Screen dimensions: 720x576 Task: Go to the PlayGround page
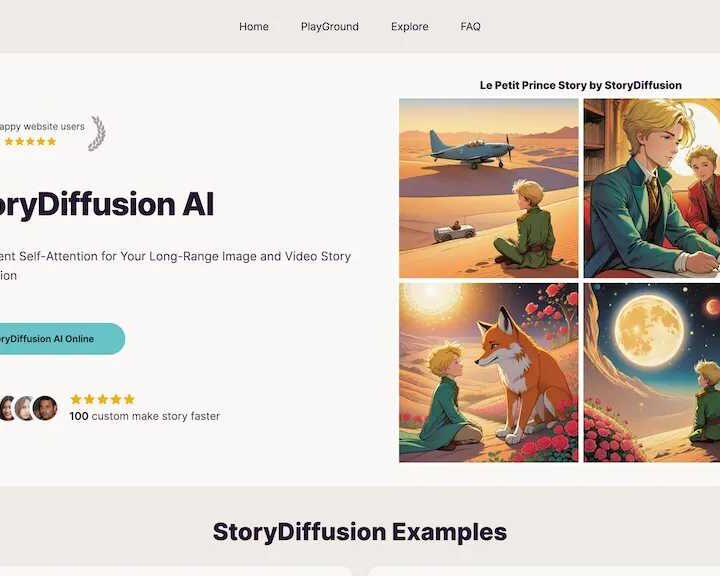[330, 27]
